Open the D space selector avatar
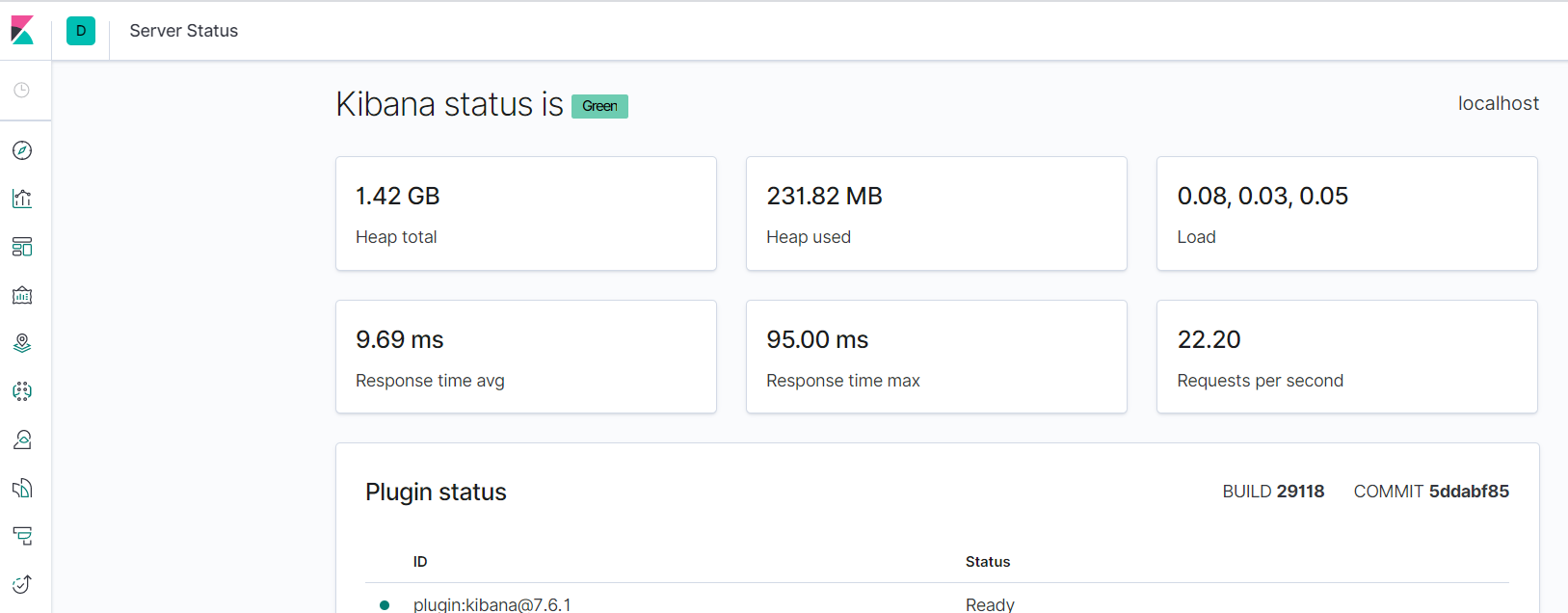The image size is (1568, 613). pyautogui.click(x=81, y=31)
